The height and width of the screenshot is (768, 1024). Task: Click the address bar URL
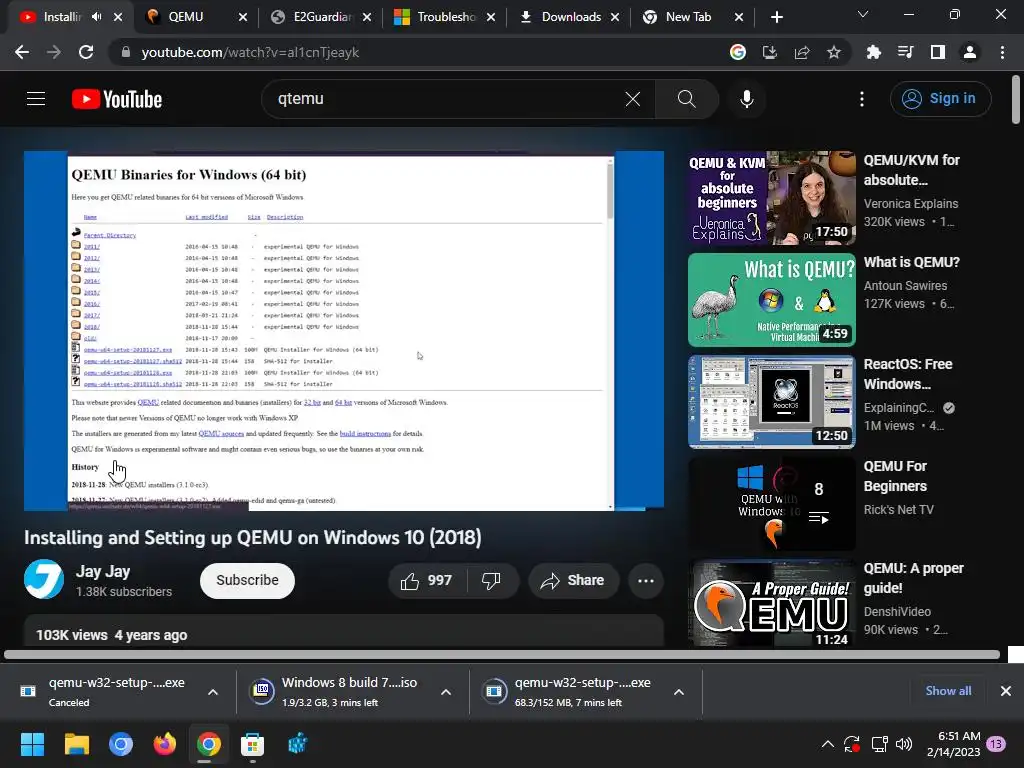tap(250, 52)
